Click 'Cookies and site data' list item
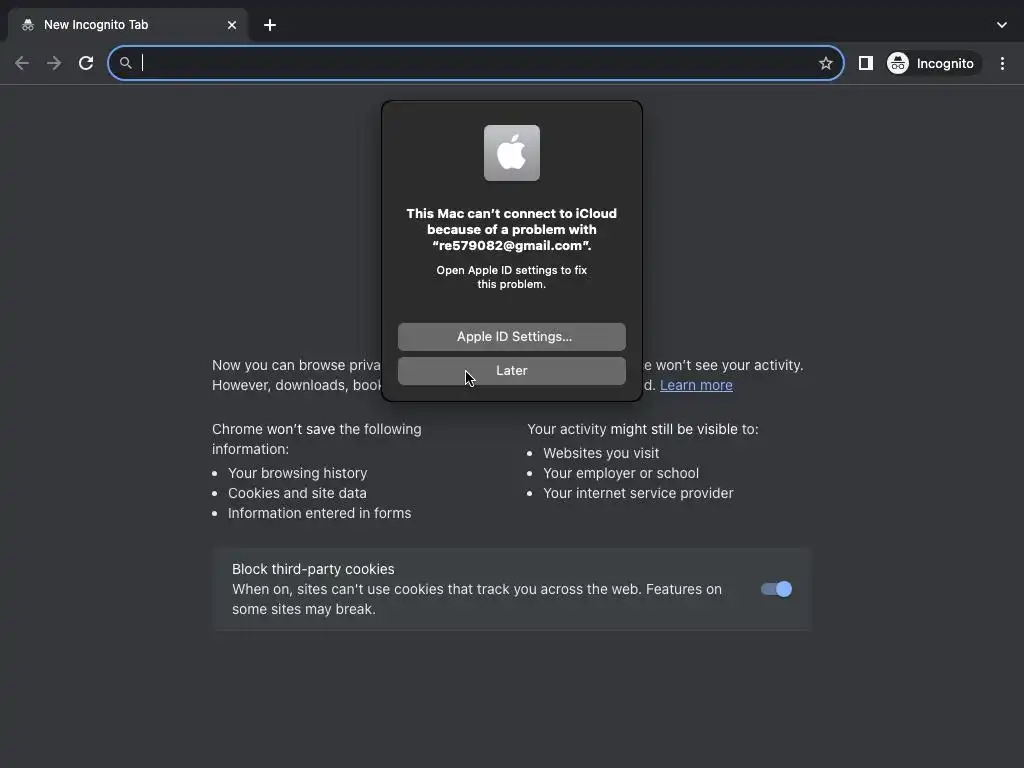Screen dimensions: 1024x768 pos(297,493)
